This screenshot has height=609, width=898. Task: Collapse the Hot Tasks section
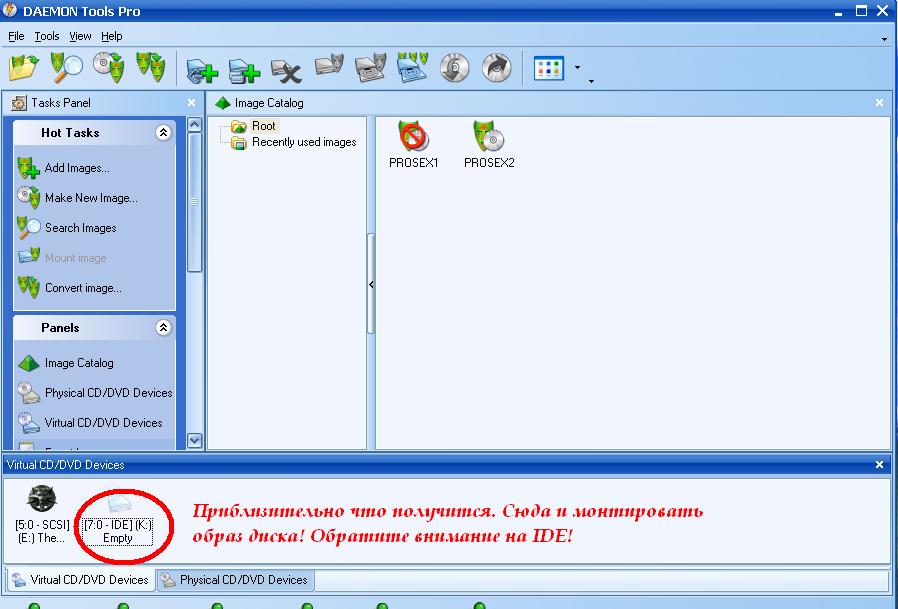[163, 133]
